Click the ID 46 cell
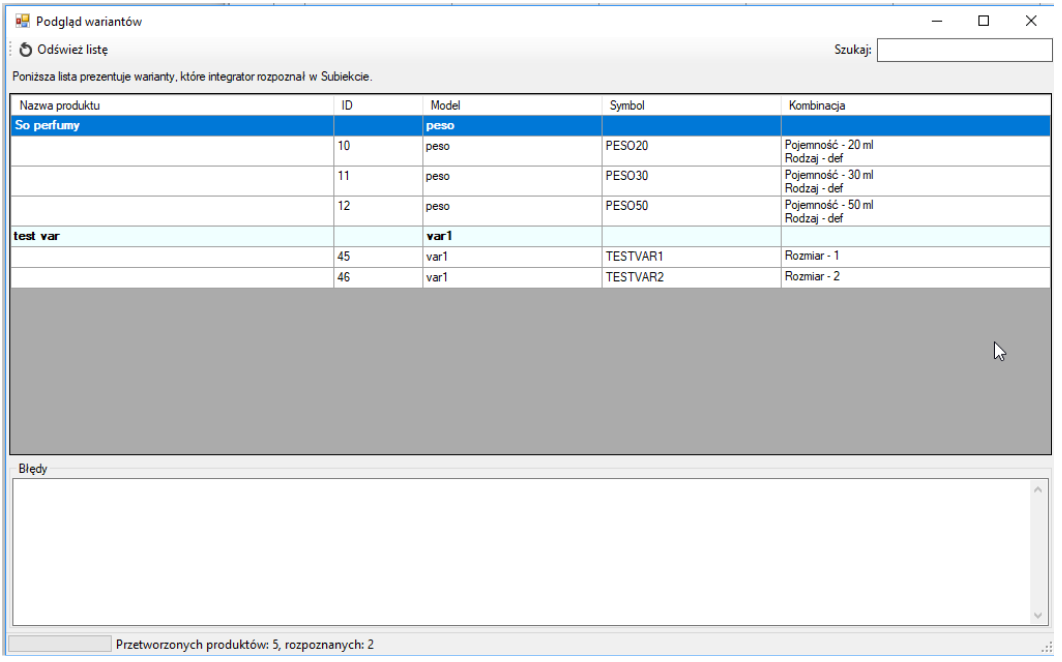 378,277
